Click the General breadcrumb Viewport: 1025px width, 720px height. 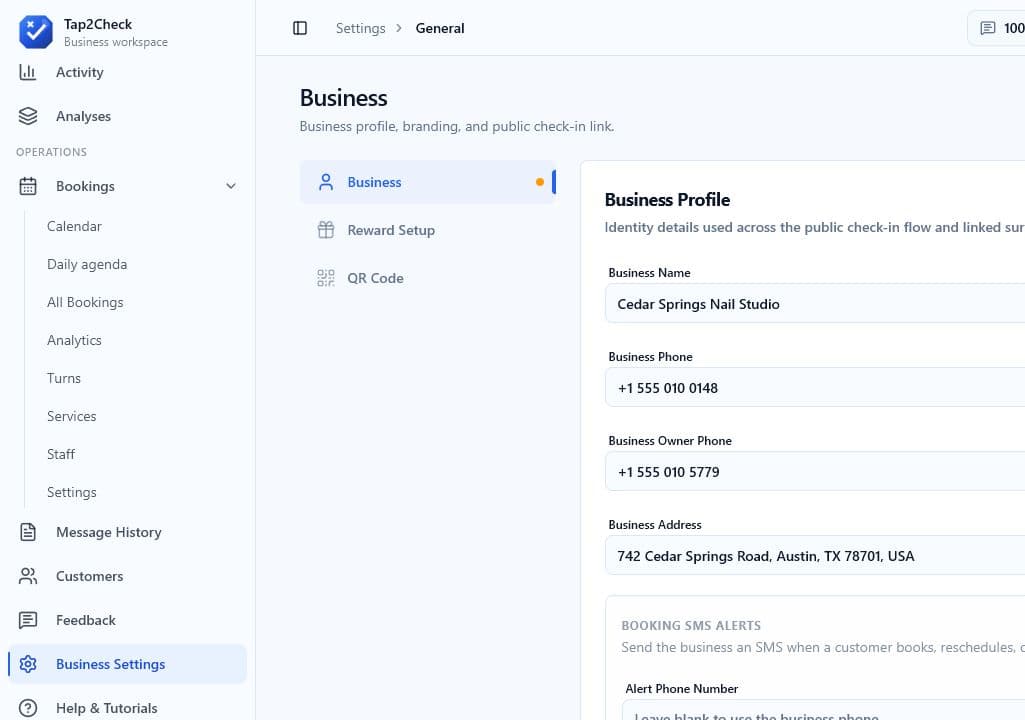pyautogui.click(x=440, y=28)
